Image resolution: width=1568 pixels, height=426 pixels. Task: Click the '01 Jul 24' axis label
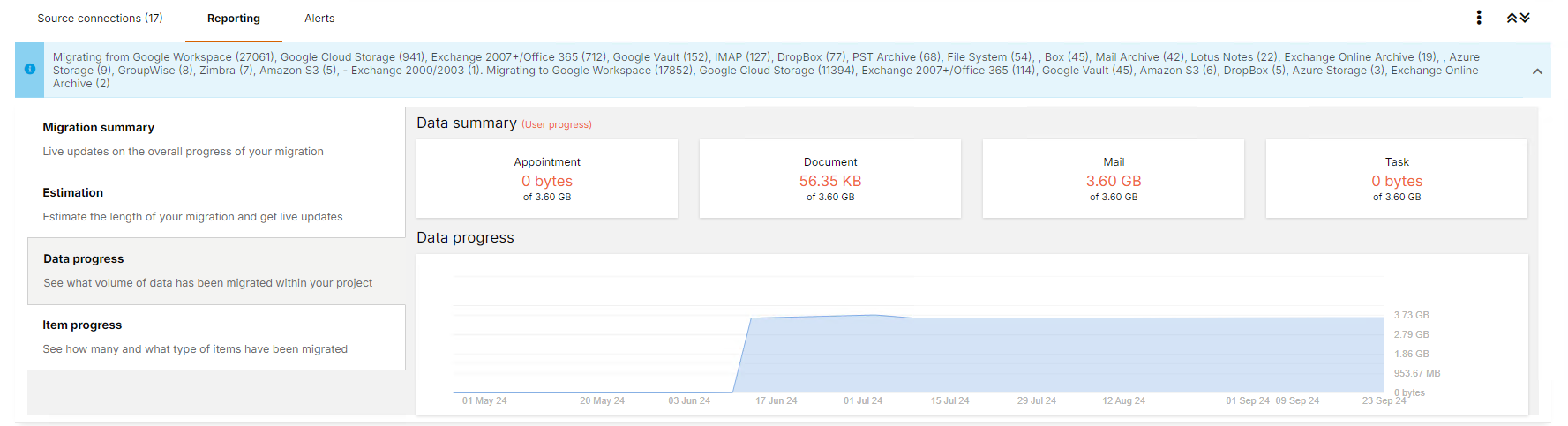[863, 400]
